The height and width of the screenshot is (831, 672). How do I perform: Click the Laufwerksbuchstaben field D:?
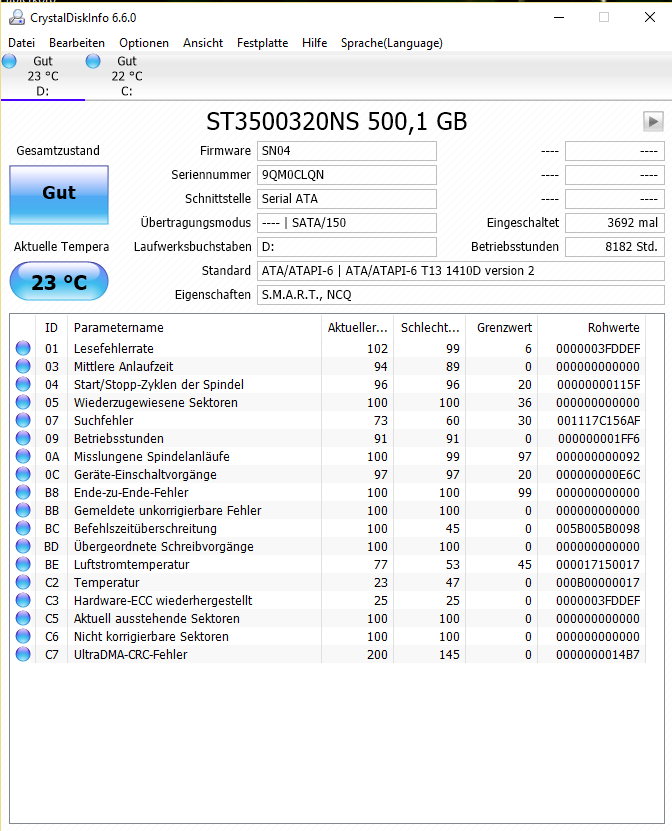(x=347, y=247)
